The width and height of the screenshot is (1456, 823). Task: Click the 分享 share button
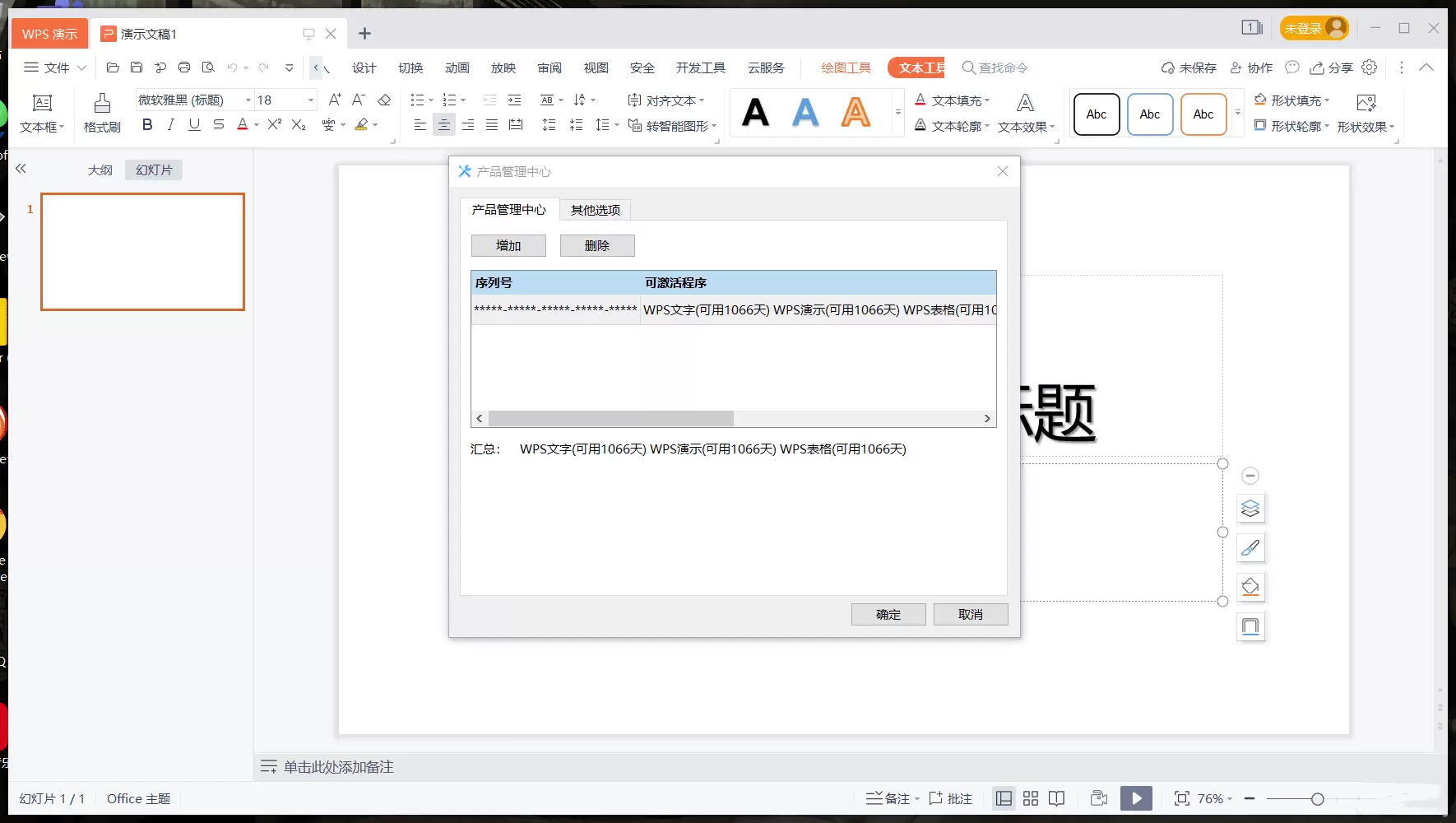[x=1331, y=67]
